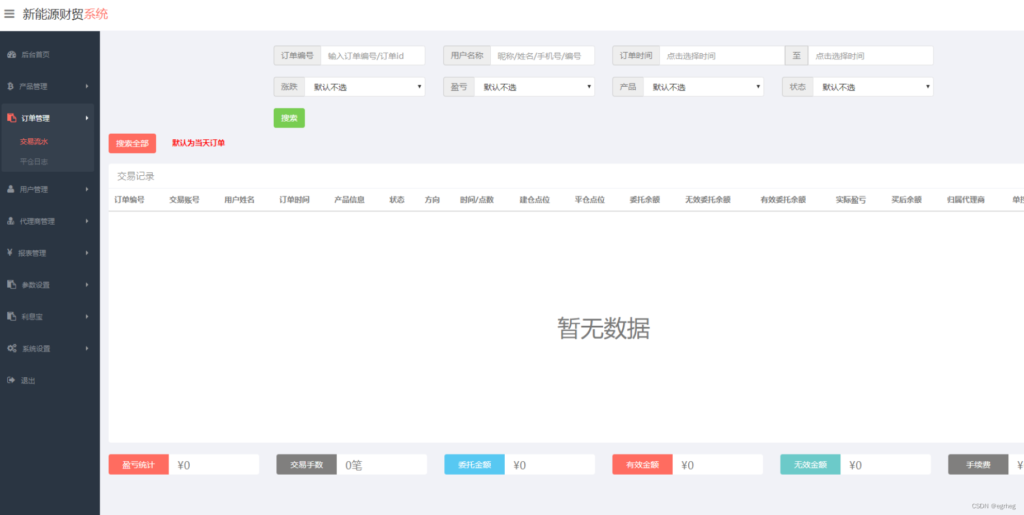The image size is (1024, 515).
Task: Click the 报表管理 yen icon
Action: tap(10, 253)
